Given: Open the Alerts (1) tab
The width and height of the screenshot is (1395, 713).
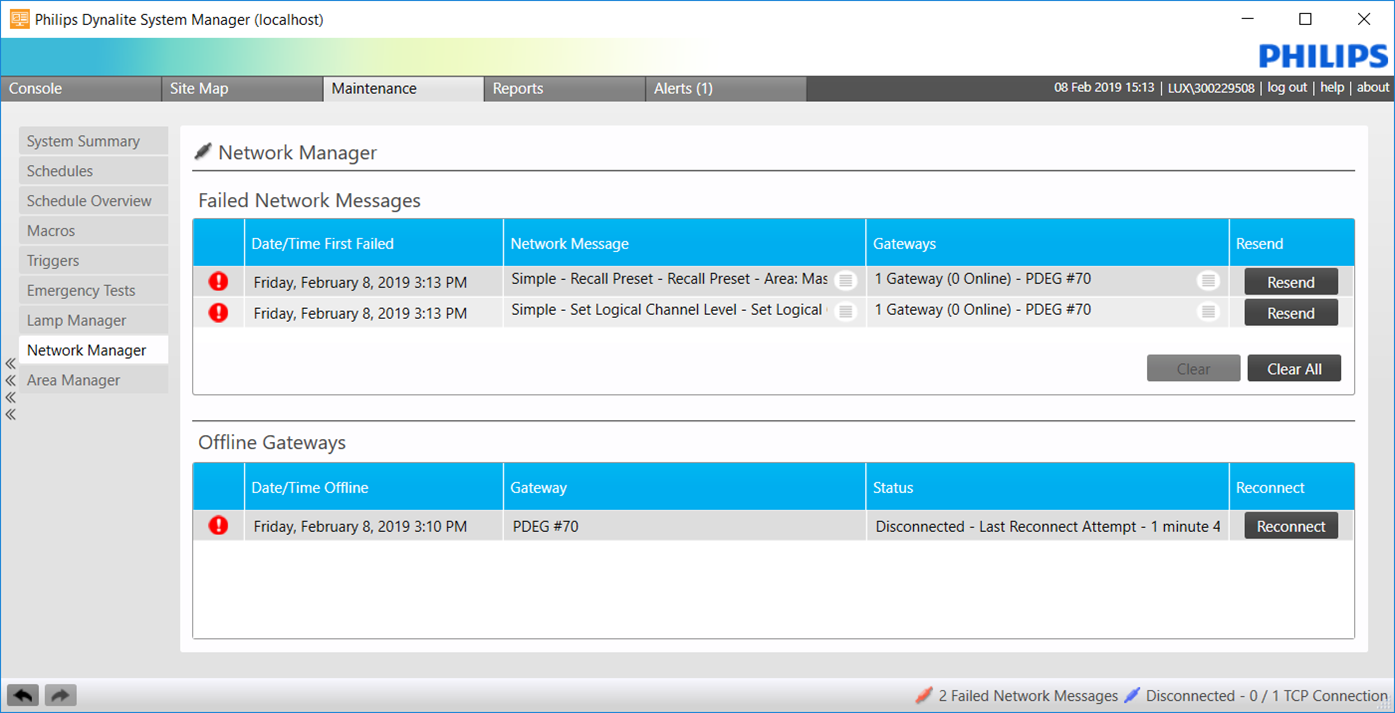Looking at the screenshot, I should [x=683, y=88].
